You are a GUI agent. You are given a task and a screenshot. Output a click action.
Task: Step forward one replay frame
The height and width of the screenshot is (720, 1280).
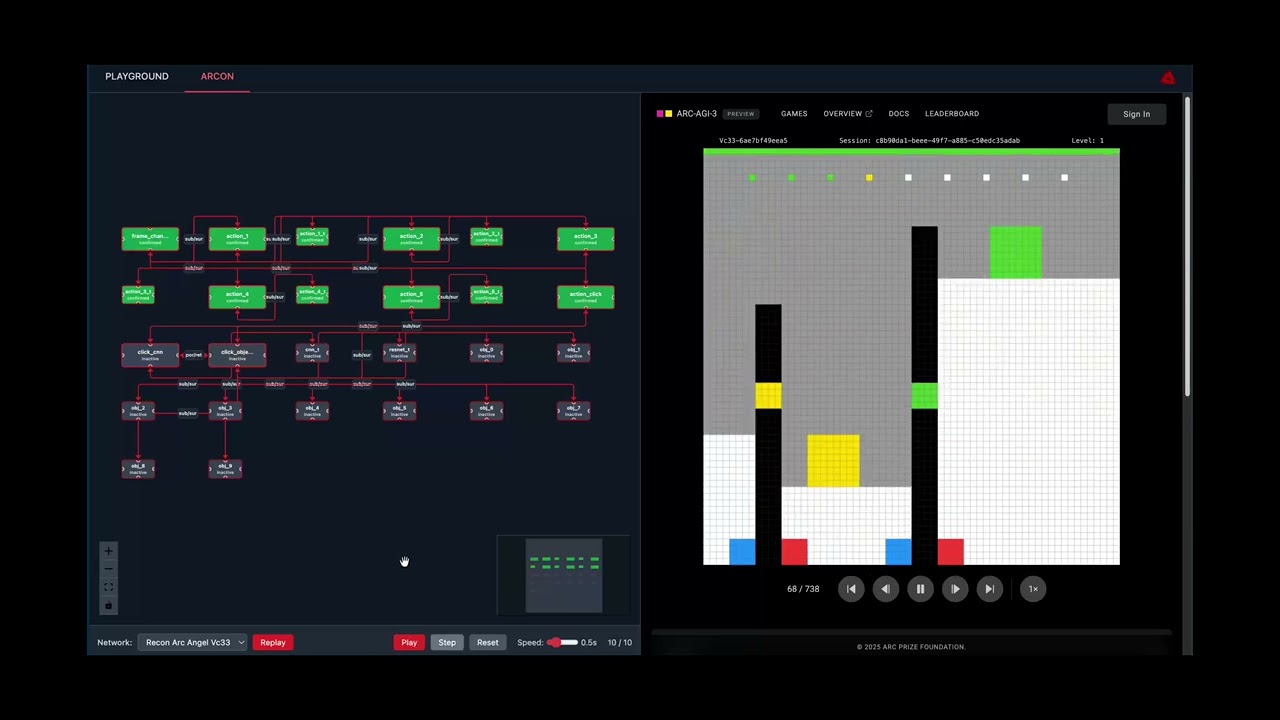[955, 589]
